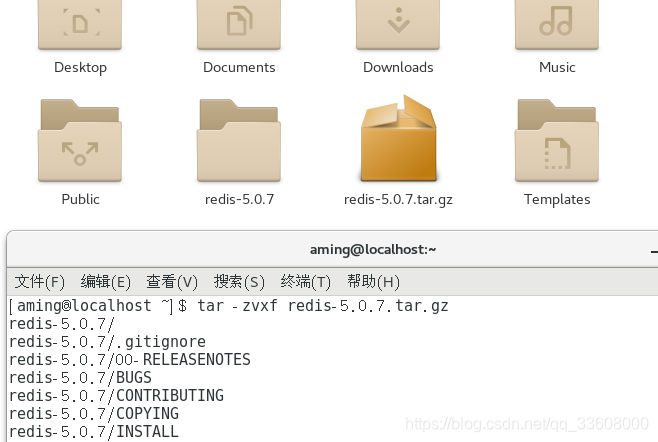This screenshot has width=658, height=442.
Task: Click the redis-5.0.7/INSTALL output line
Action: [94, 432]
